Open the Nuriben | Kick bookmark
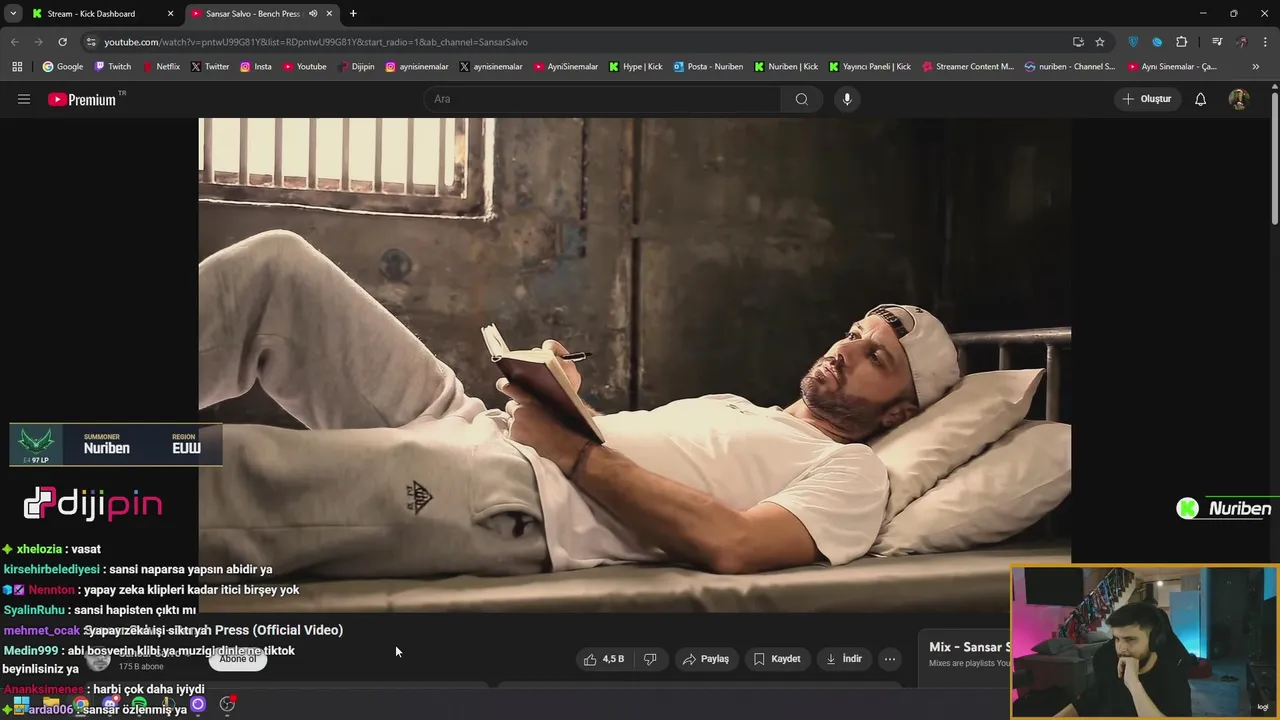The height and width of the screenshot is (720, 1280). pyautogui.click(x=786, y=67)
